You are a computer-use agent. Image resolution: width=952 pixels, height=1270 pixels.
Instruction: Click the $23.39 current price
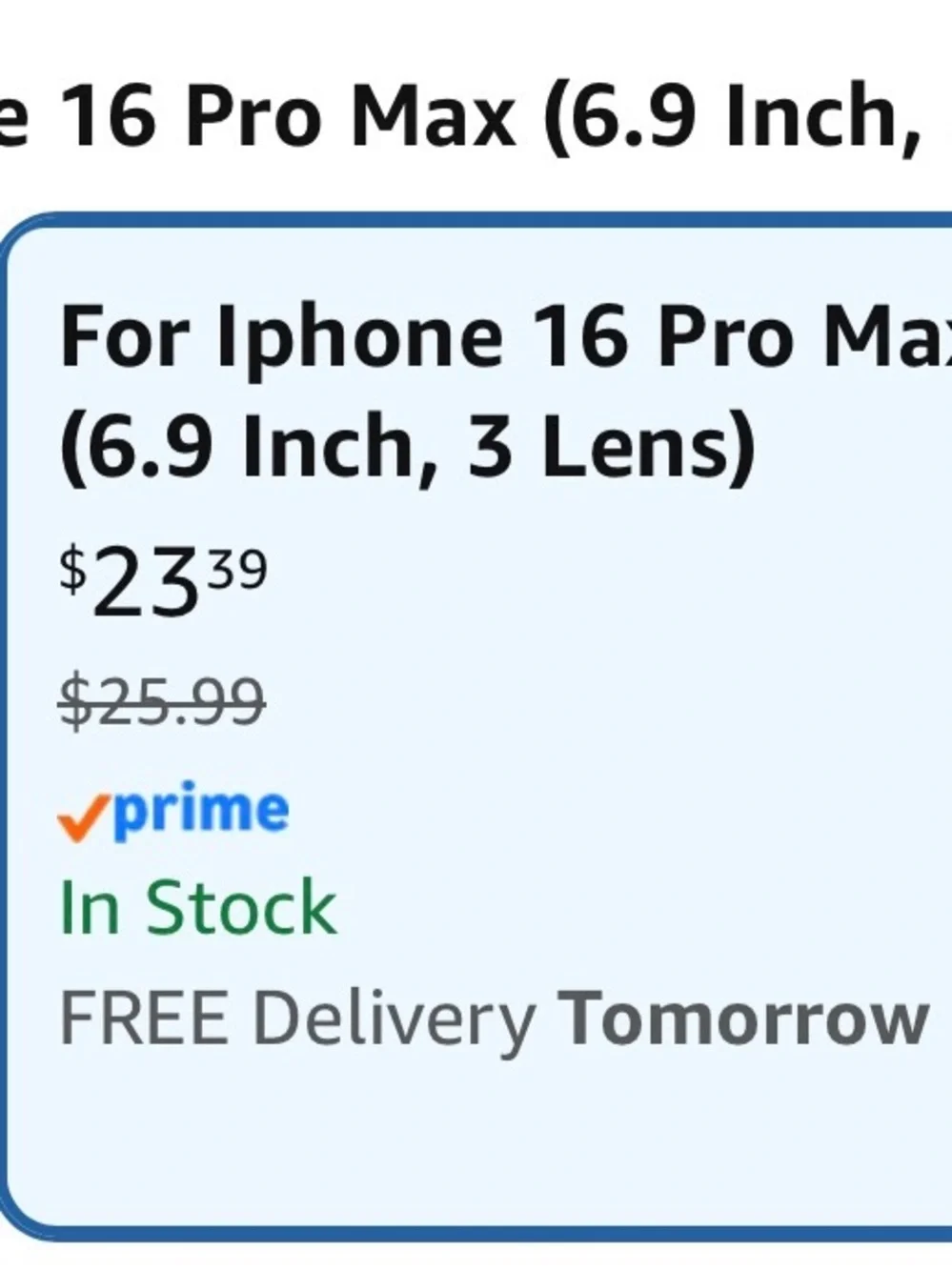pyautogui.click(x=164, y=580)
